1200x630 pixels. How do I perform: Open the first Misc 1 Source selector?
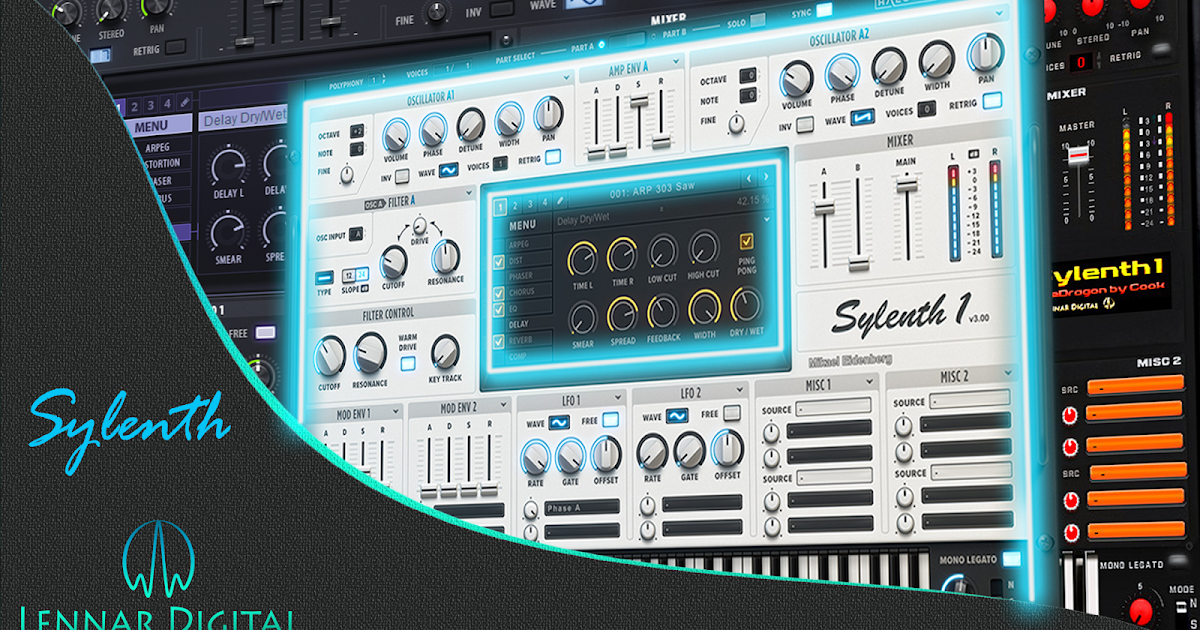click(x=833, y=407)
